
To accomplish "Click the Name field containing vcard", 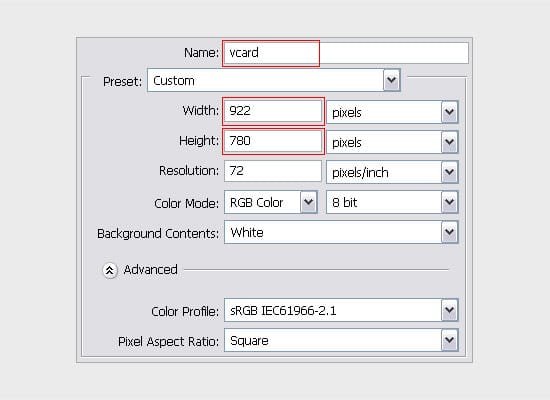I will [x=346, y=53].
